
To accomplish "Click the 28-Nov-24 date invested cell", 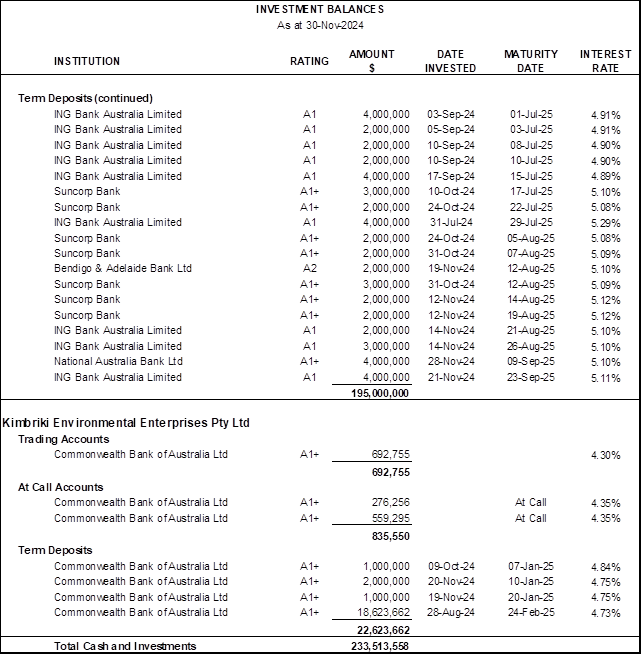I will tap(451, 361).
